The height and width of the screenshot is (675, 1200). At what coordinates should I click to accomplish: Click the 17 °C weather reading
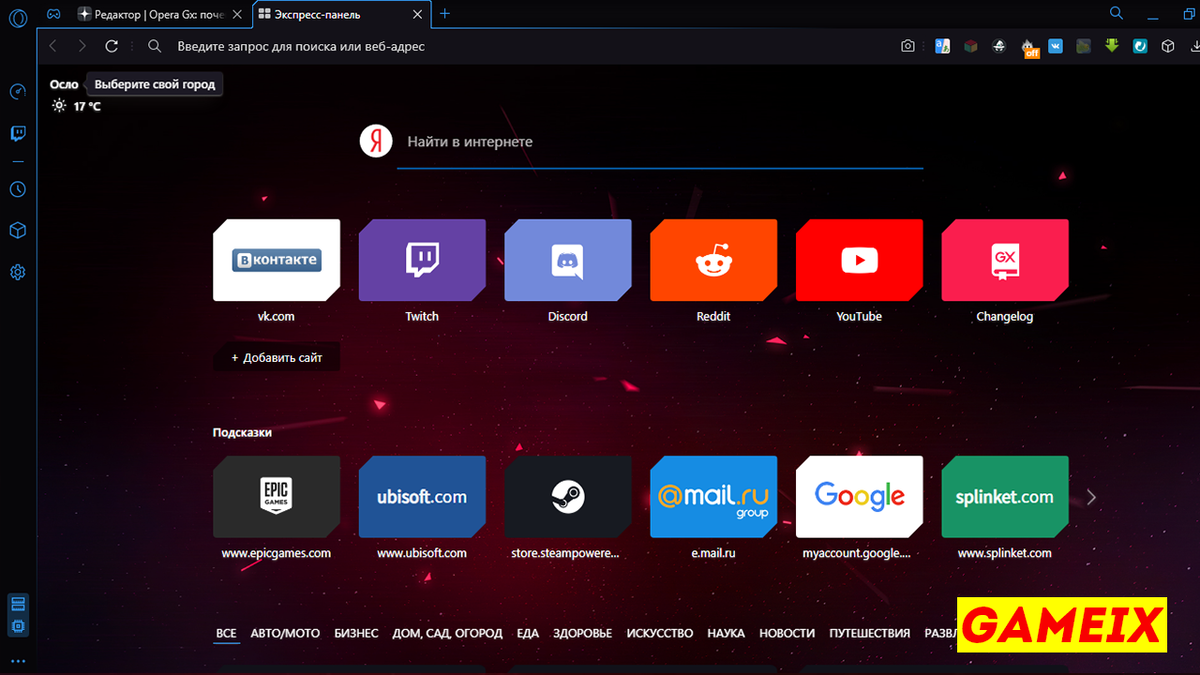pyautogui.click(x=87, y=106)
